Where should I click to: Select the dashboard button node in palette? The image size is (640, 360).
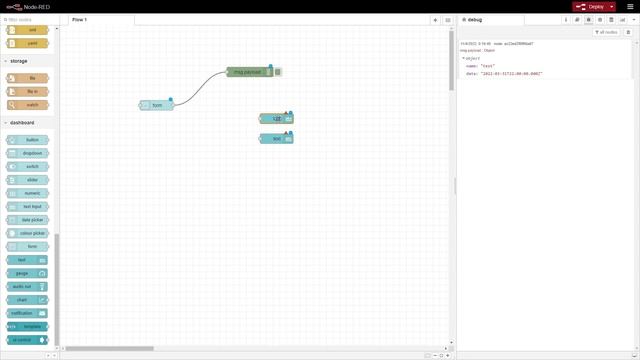coord(28,140)
